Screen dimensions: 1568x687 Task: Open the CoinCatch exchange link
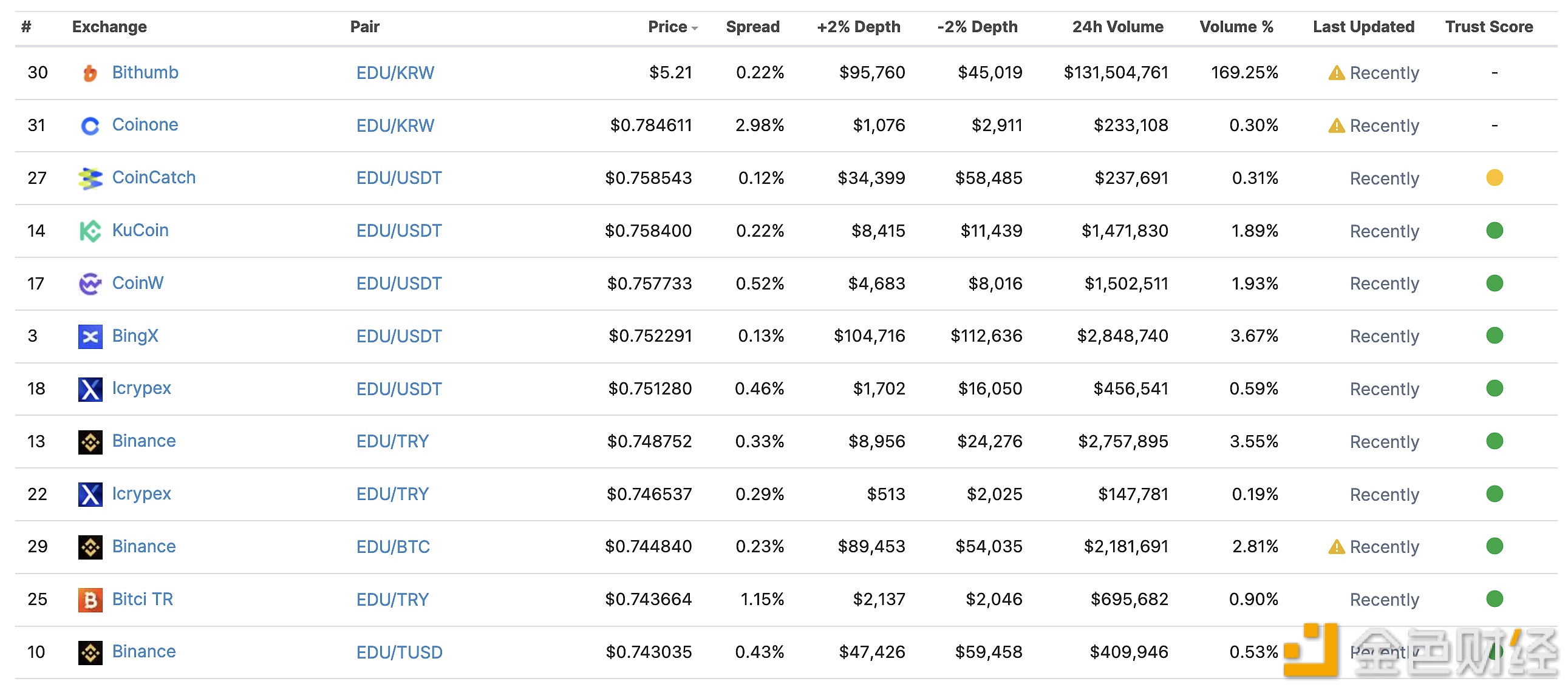pyautogui.click(x=154, y=178)
